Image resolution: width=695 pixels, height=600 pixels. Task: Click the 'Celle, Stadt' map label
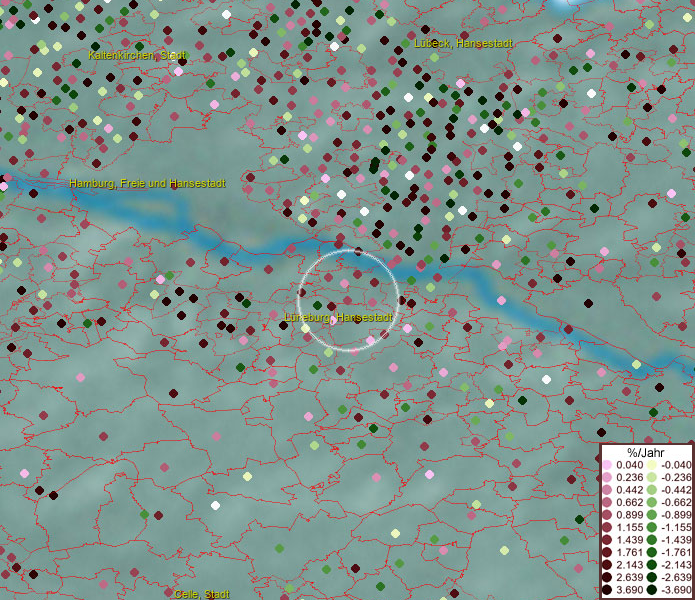(202, 594)
